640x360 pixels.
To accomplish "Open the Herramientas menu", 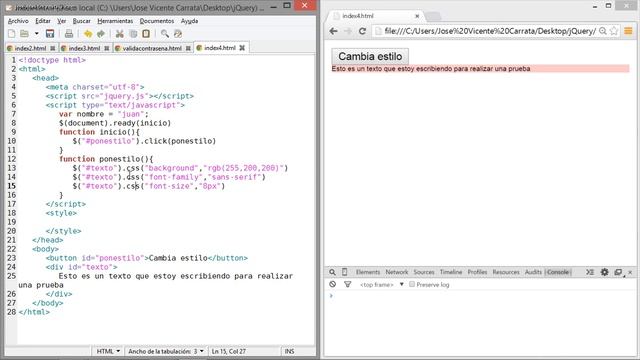I will [x=115, y=21].
